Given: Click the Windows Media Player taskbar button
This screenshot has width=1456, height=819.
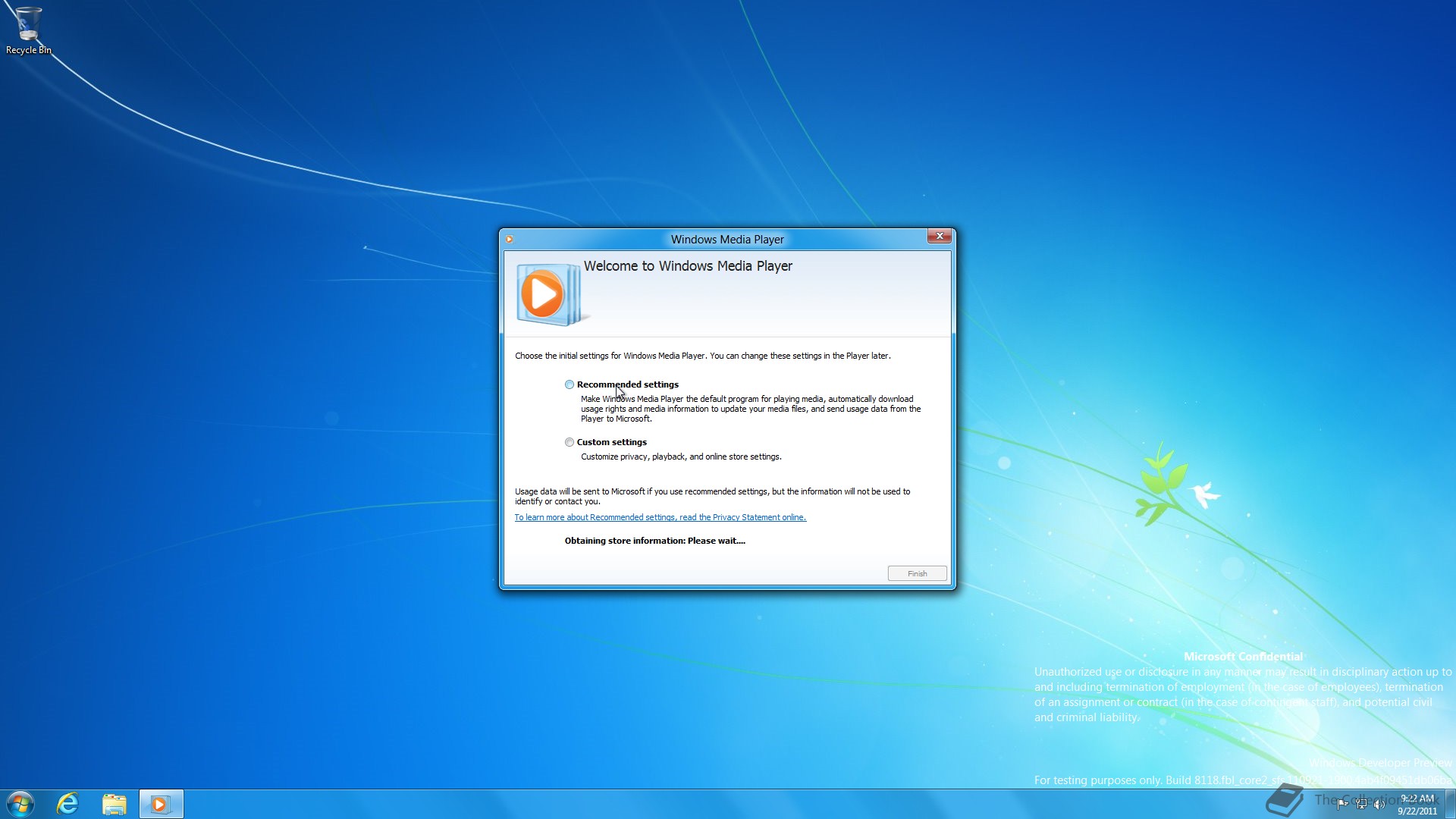Looking at the screenshot, I should [x=161, y=804].
